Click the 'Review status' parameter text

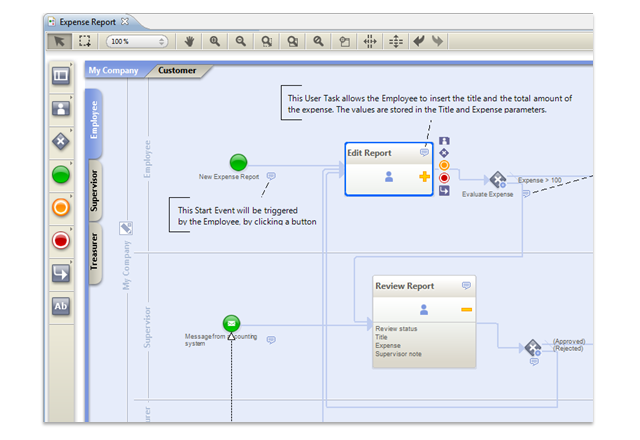[x=396, y=329]
